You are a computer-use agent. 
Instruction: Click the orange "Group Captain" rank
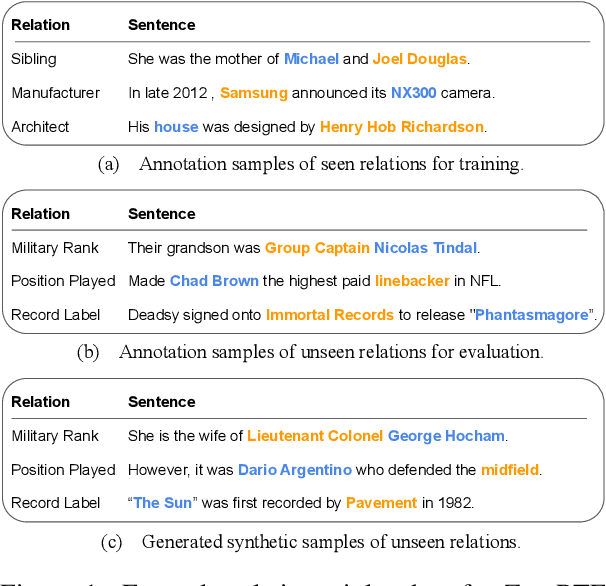[317, 247]
